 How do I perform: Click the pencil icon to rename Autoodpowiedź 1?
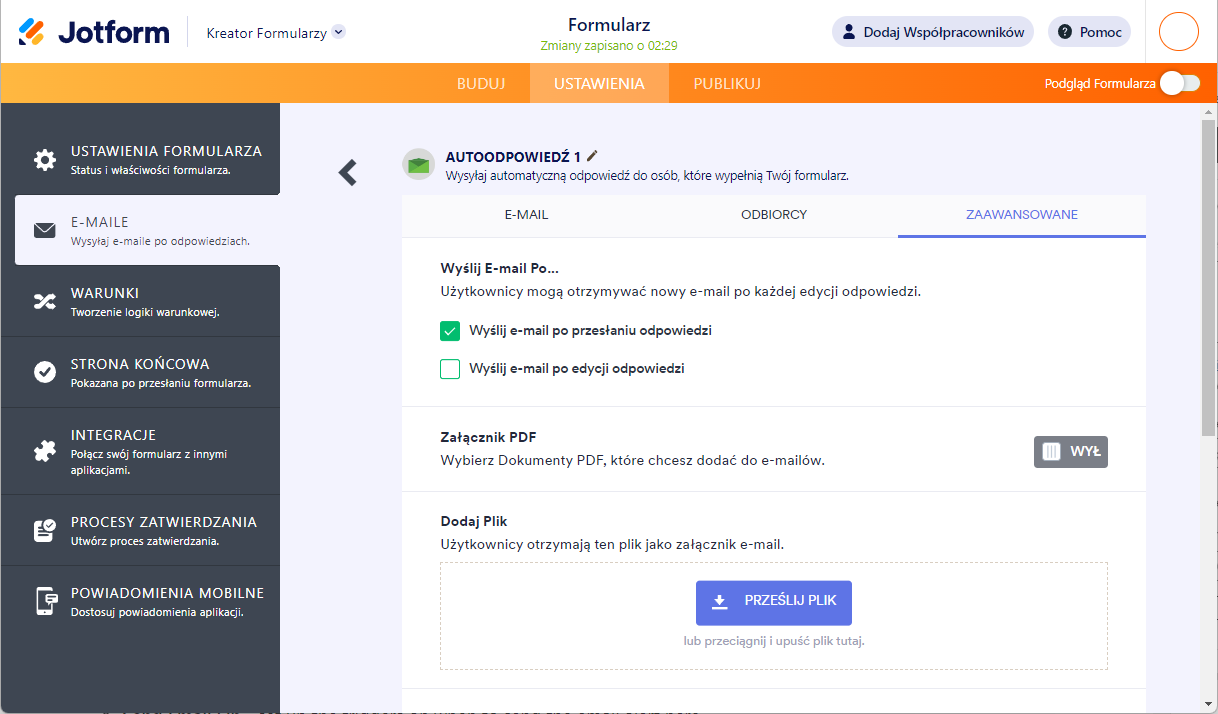tap(592, 156)
